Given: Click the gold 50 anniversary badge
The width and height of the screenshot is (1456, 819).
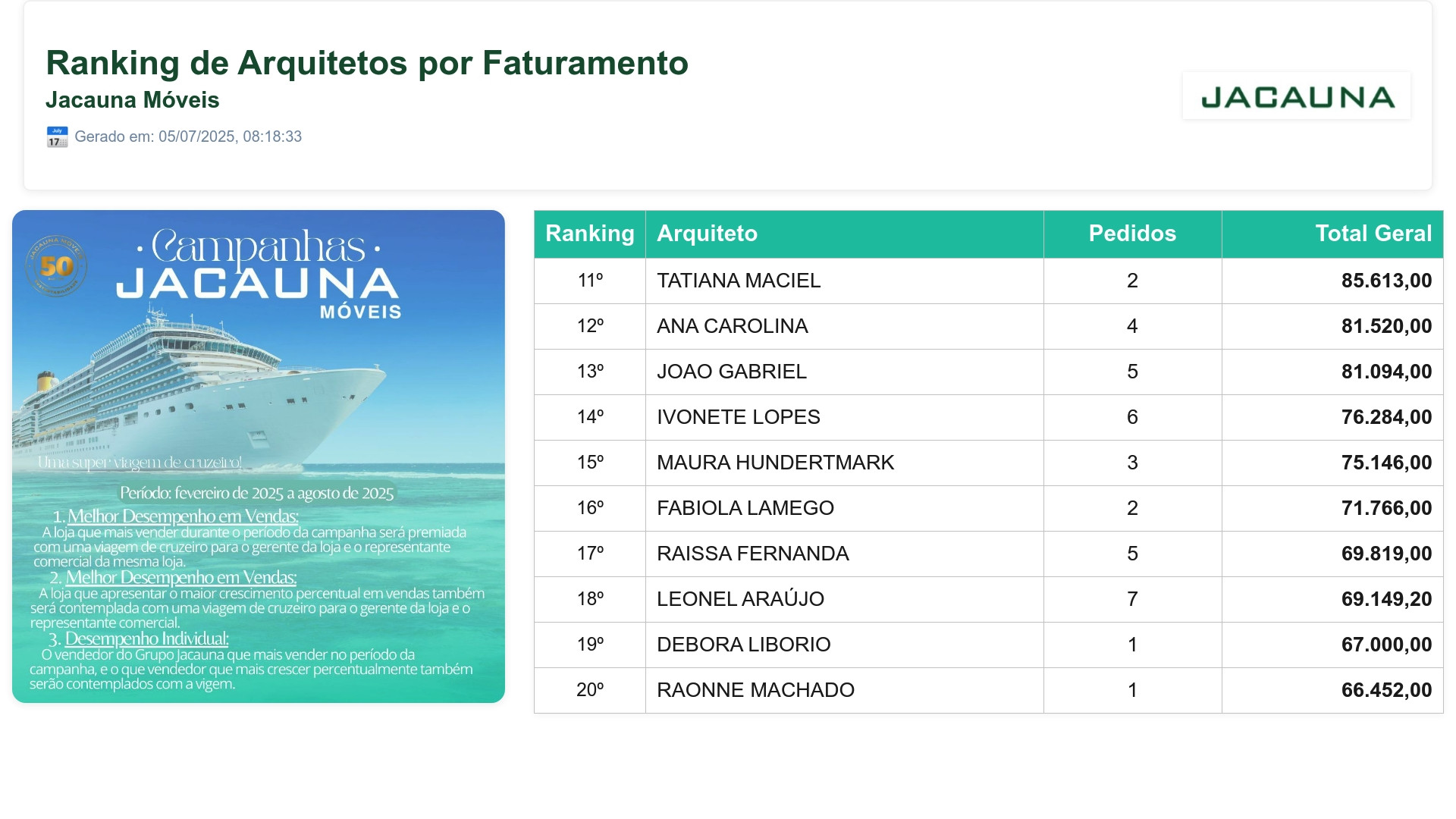Looking at the screenshot, I should click(x=56, y=266).
